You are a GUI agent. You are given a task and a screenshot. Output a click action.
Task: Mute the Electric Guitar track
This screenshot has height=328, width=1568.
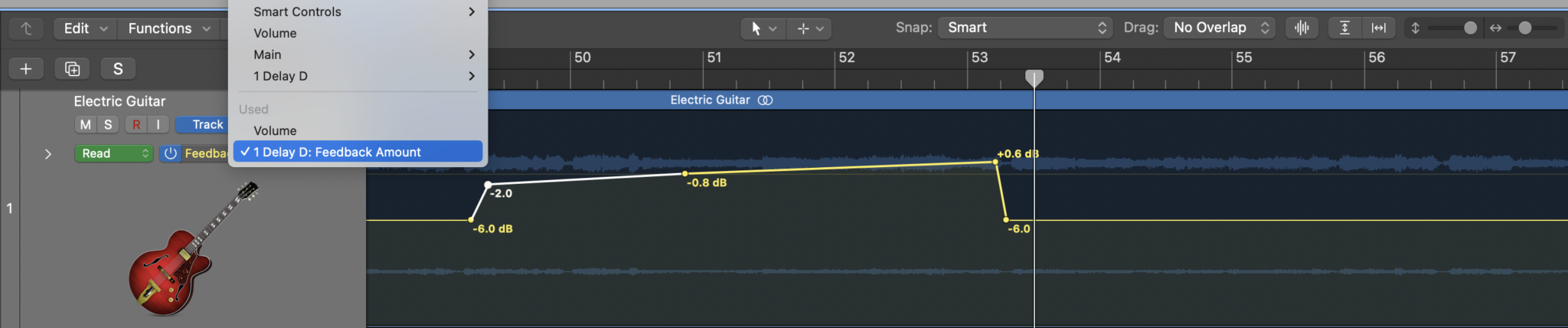pyautogui.click(x=86, y=124)
